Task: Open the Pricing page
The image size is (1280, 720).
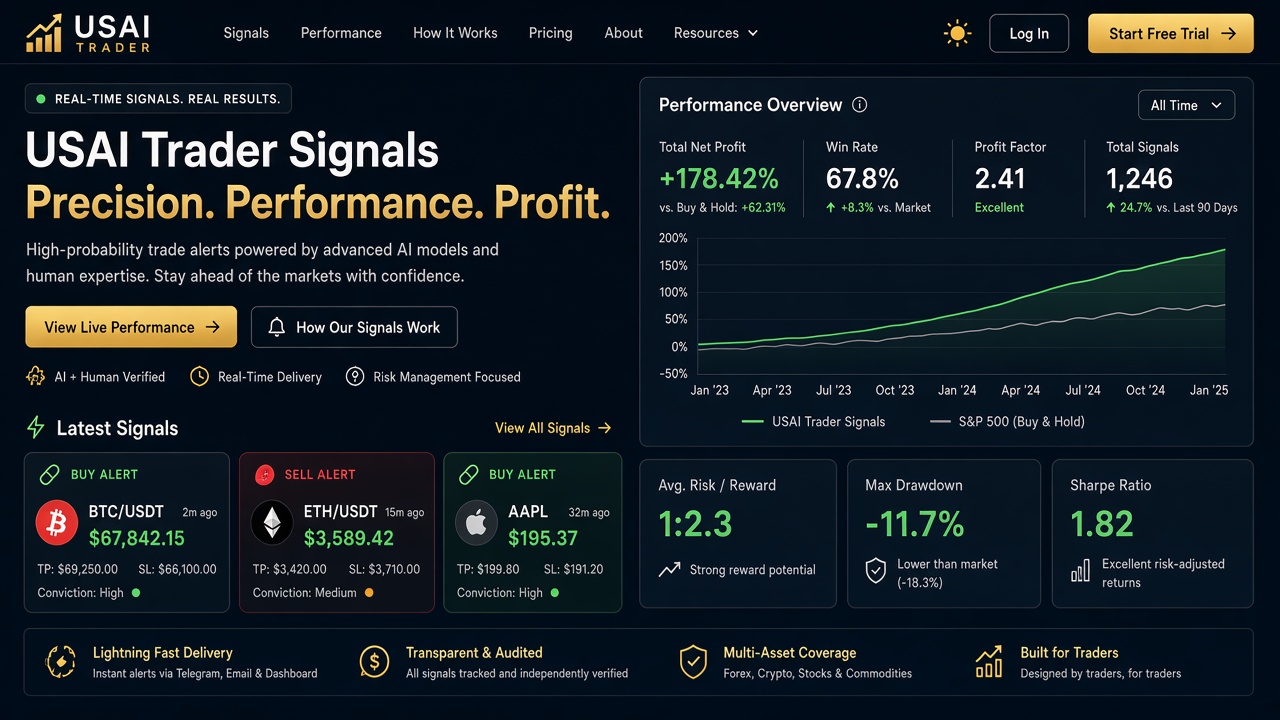Action: click(551, 33)
